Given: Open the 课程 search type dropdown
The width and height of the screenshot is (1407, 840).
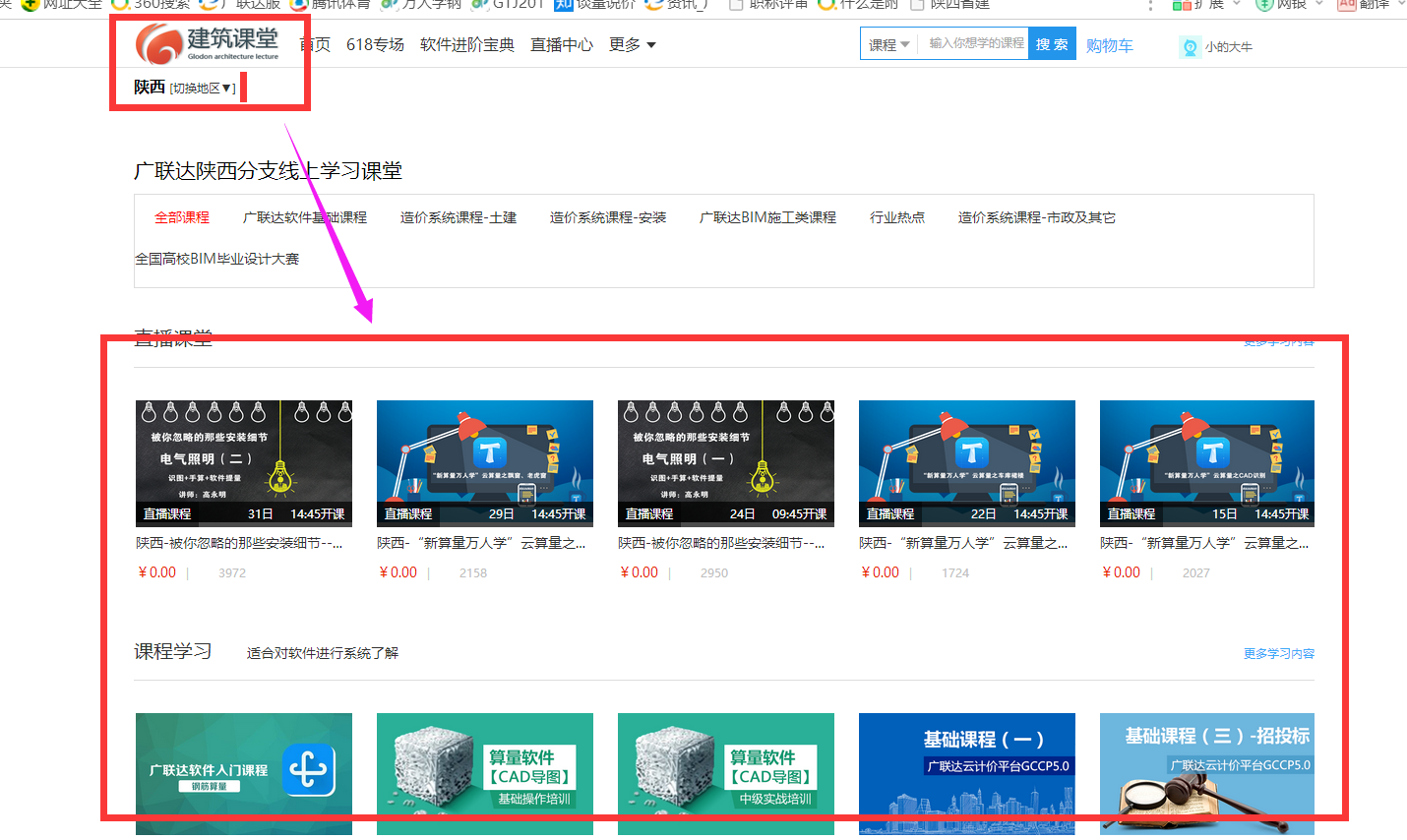Looking at the screenshot, I should [889, 44].
